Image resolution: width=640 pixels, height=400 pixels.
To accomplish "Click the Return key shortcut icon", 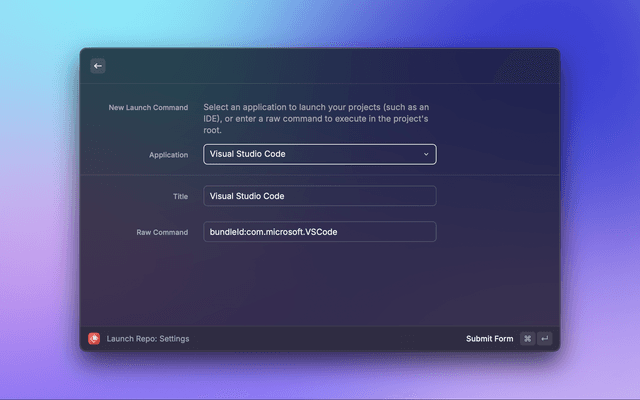I will [x=544, y=339].
